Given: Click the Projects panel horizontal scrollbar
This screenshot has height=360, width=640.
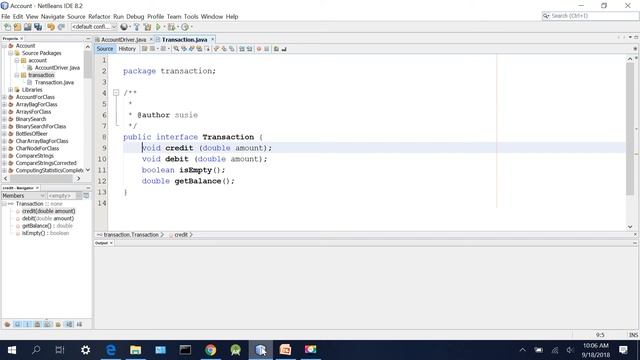Looking at the screenshot, I should [x=41, y=179].
